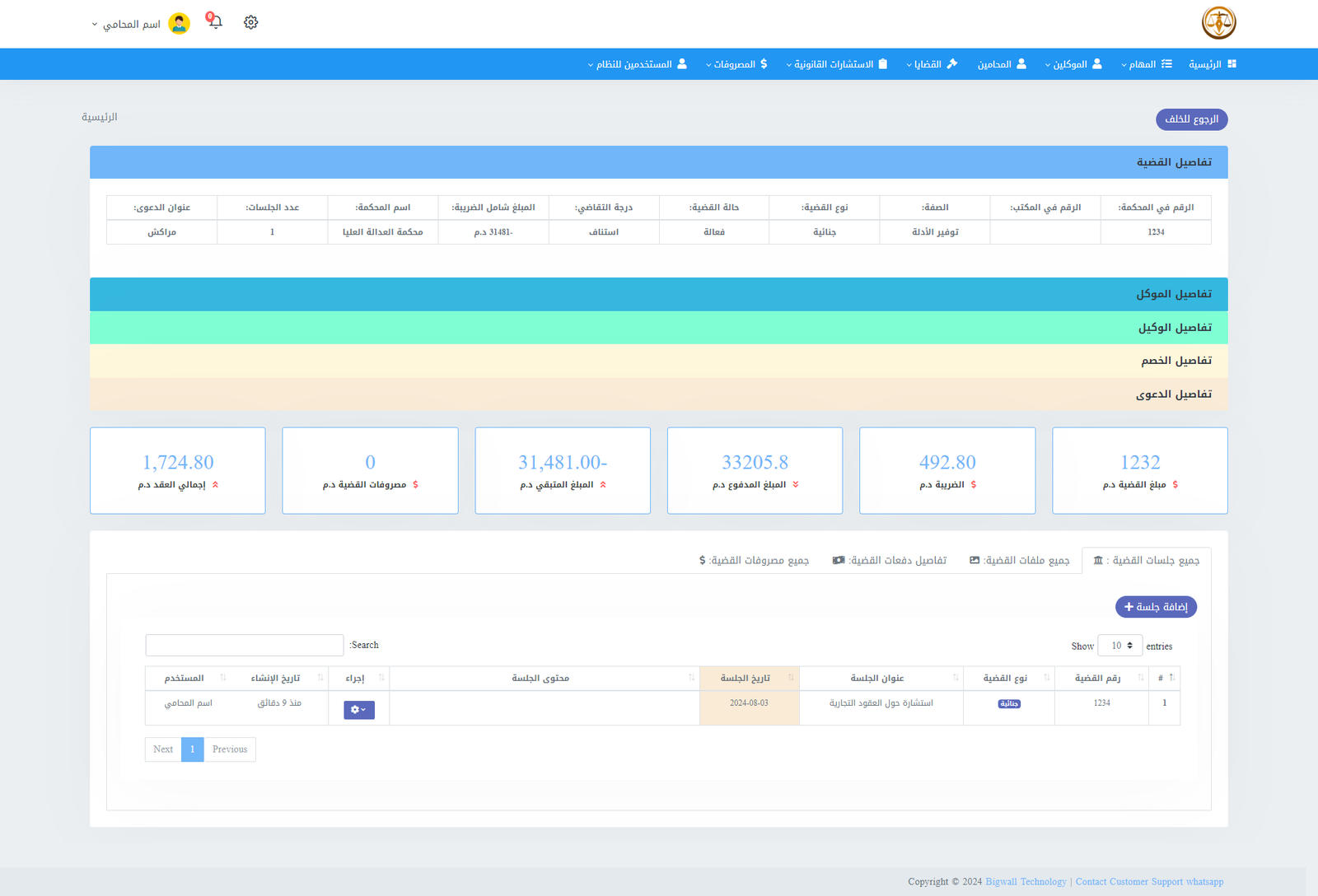Click the dollar icon on مصروفات القضية card

pos(415,485)
